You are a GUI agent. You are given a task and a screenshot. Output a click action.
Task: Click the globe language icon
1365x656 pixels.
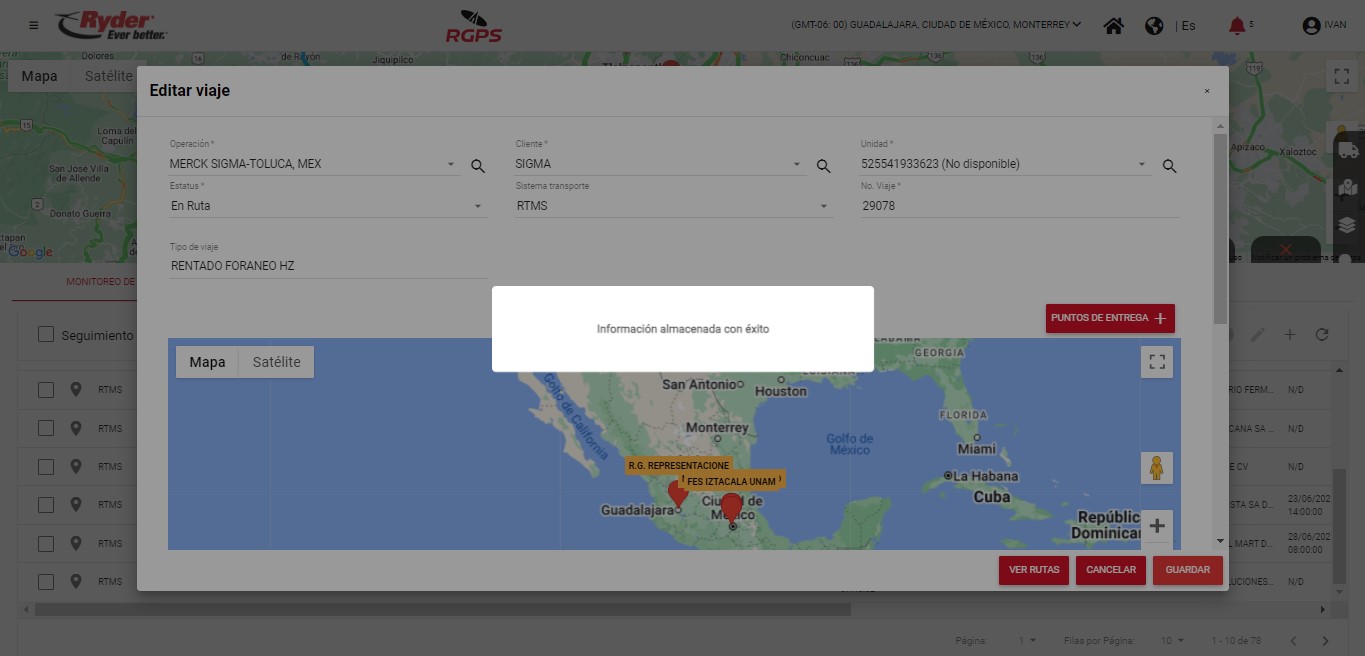pos(1154,26)
